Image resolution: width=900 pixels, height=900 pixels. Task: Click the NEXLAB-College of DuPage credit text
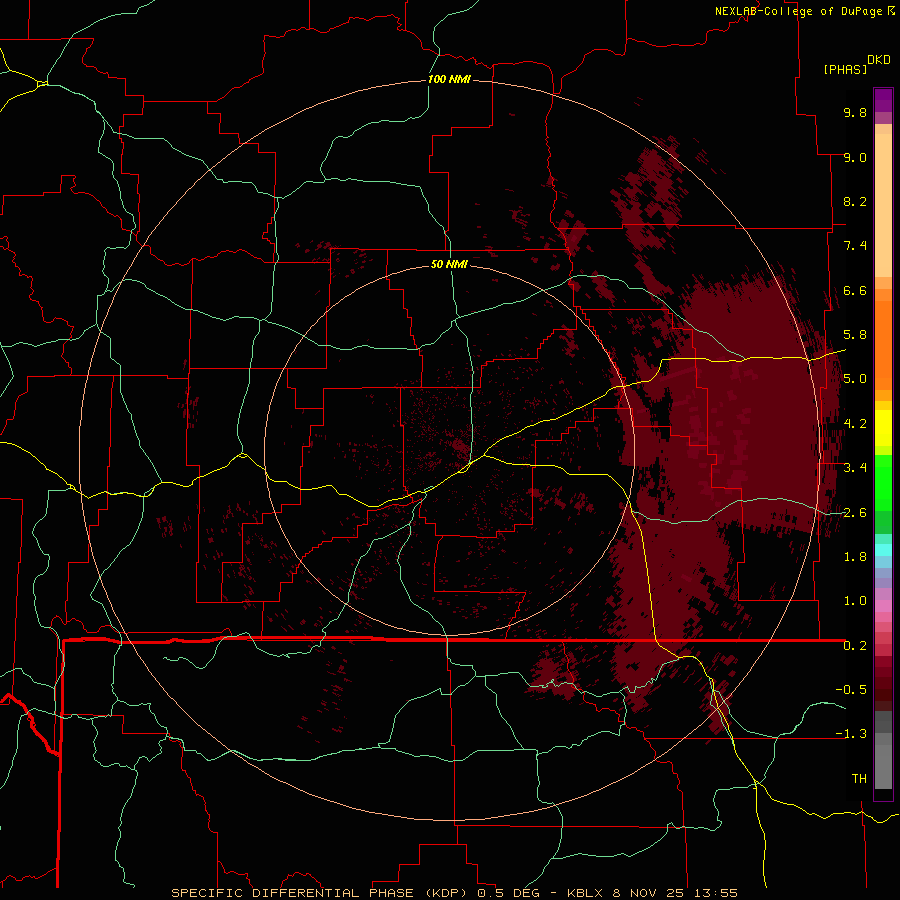798,11
